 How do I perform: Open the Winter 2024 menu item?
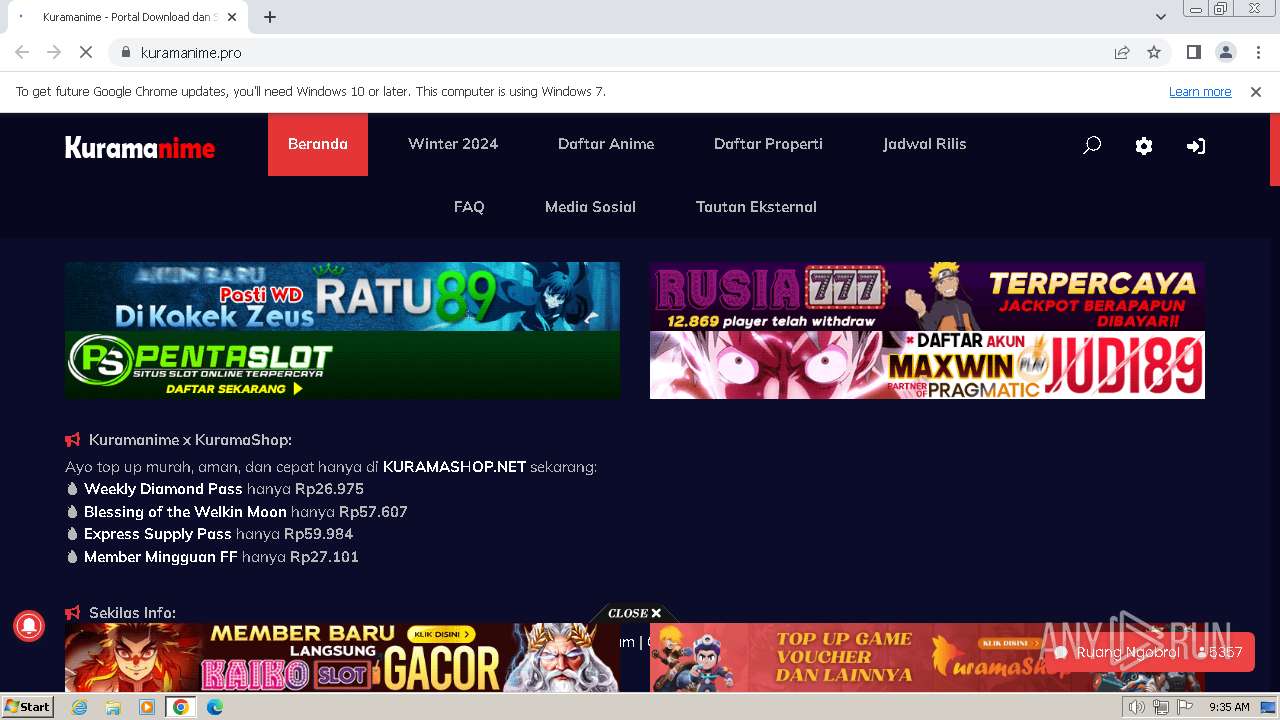coord(453,144)
